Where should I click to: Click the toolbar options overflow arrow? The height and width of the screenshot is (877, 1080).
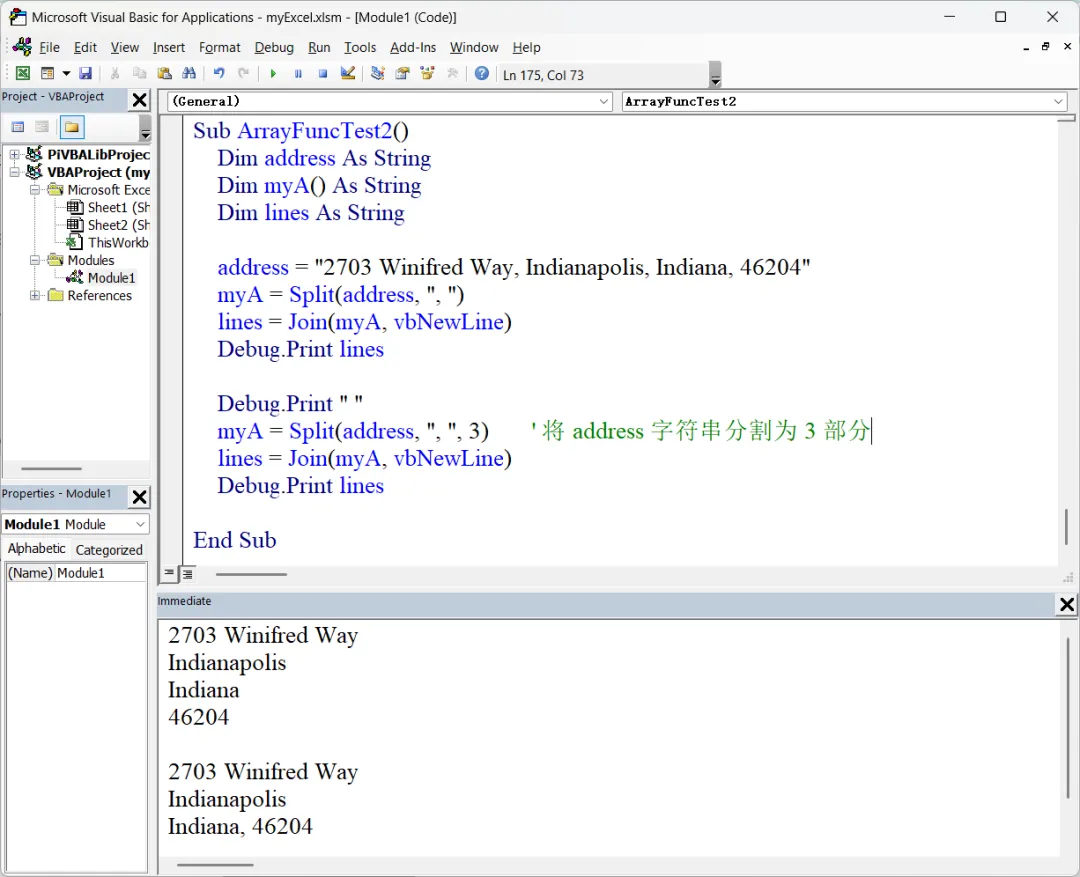point(716,74)
